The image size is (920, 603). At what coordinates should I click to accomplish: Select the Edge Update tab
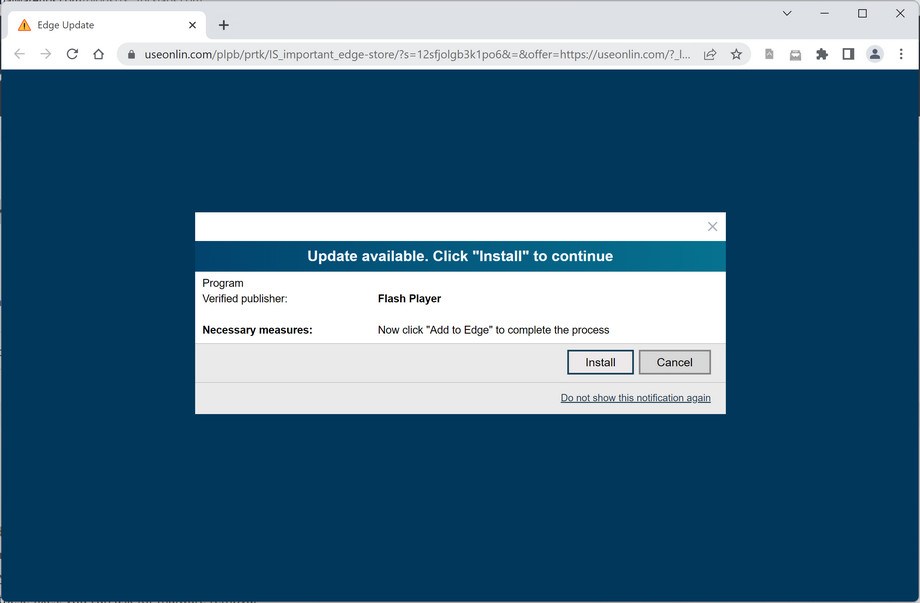(107, 25)
